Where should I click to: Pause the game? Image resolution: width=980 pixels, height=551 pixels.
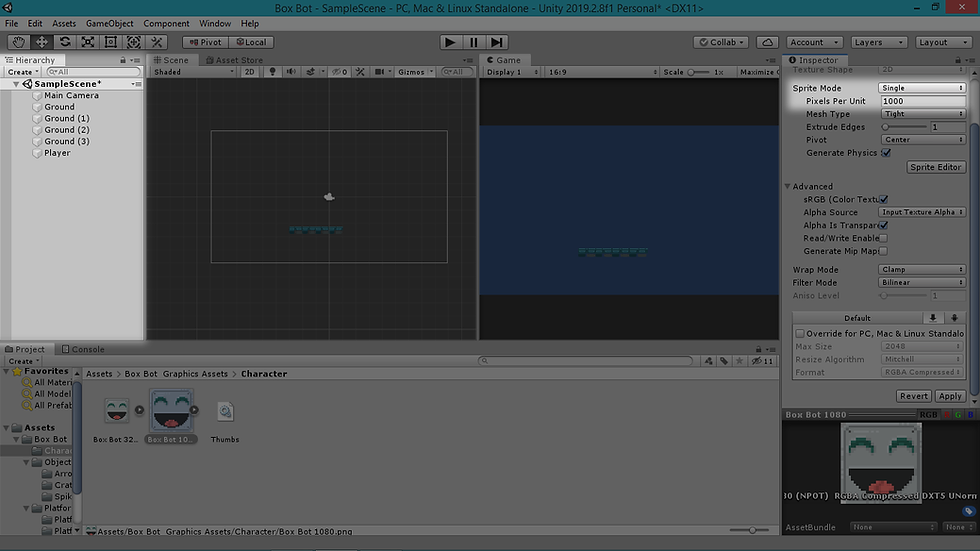473,42
